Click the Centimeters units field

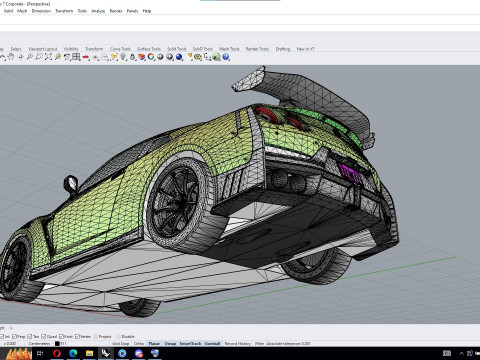click(x=39, y=343)
